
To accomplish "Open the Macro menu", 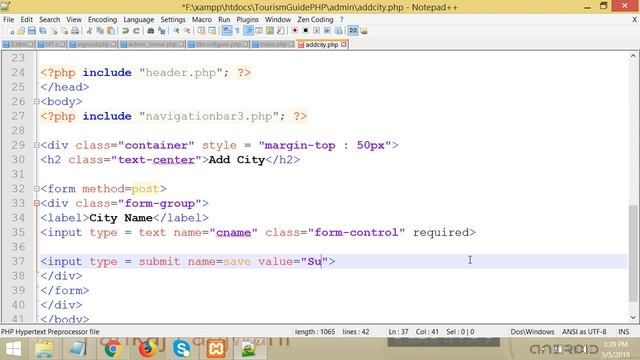I will [x=202, y=20].
